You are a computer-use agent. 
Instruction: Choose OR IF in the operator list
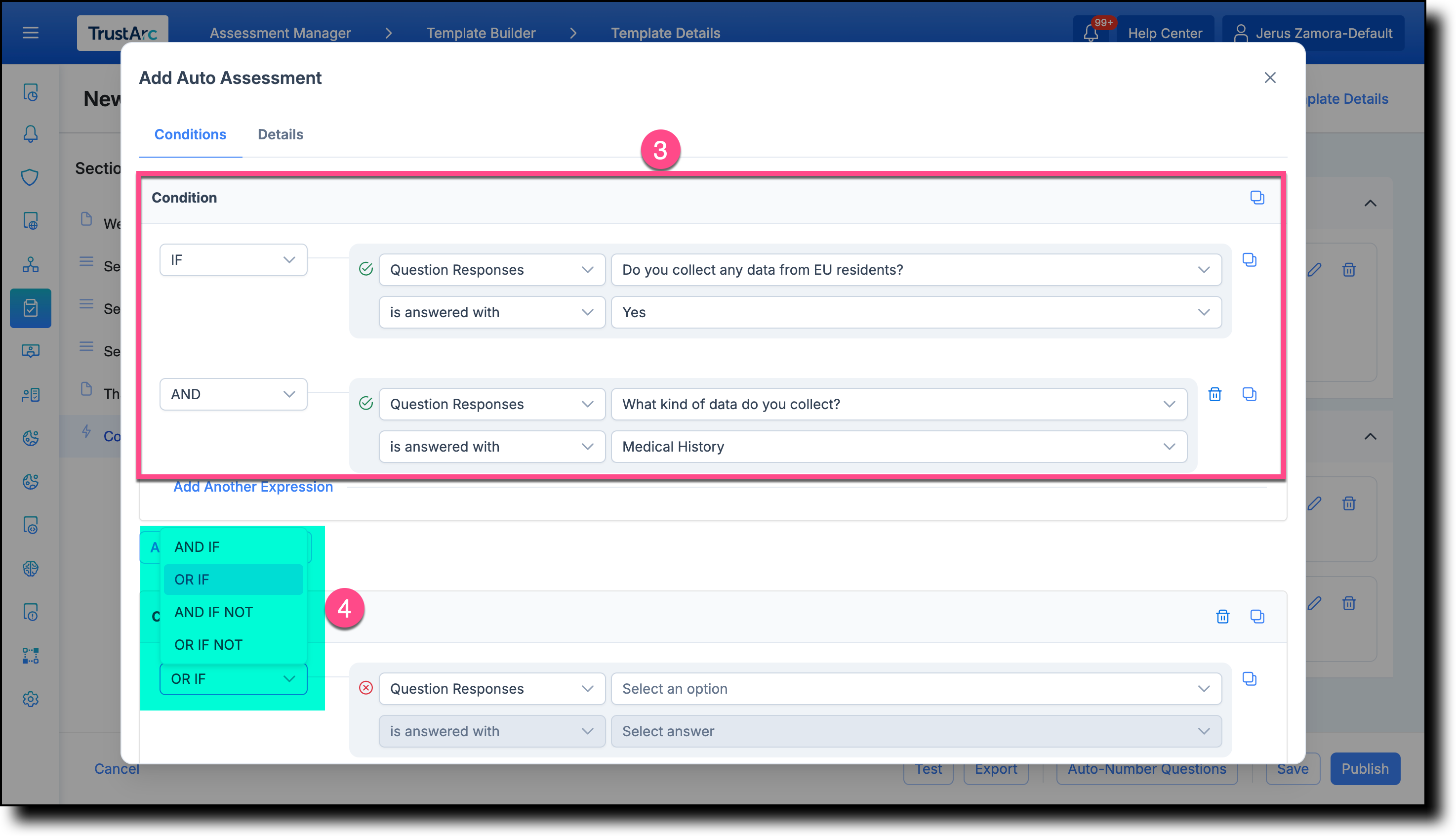point(233,580)
